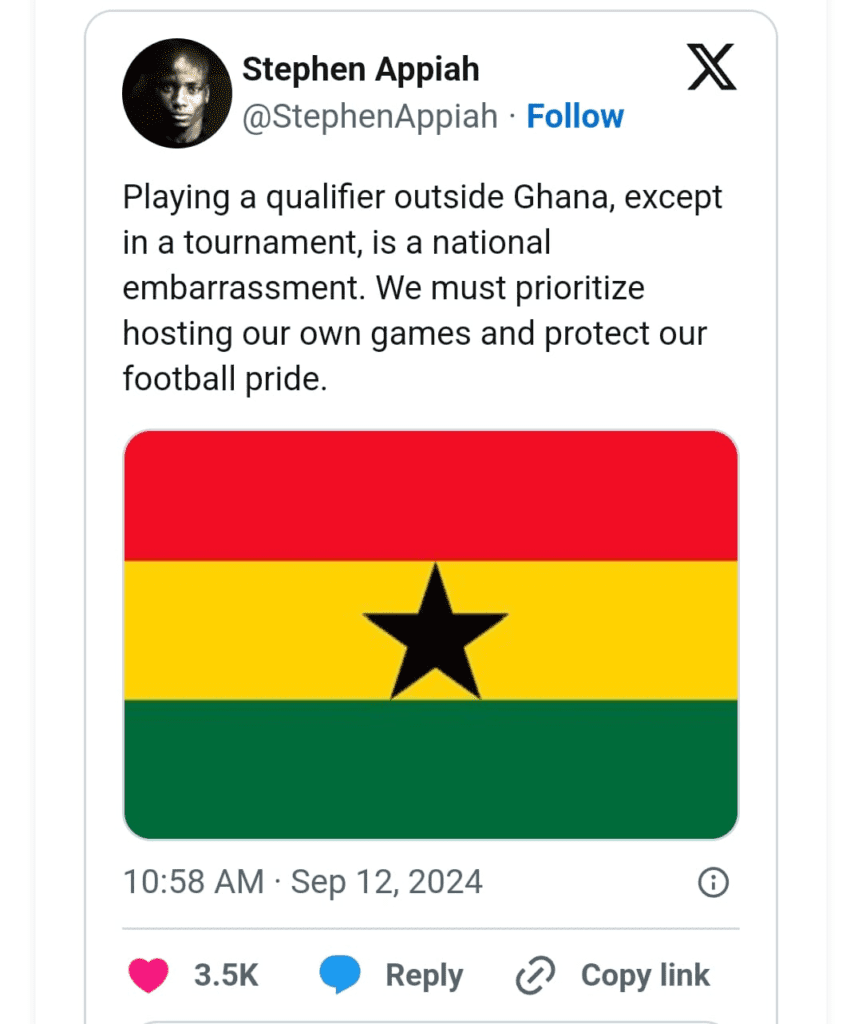Select the Copy link text

coord(645,976)
